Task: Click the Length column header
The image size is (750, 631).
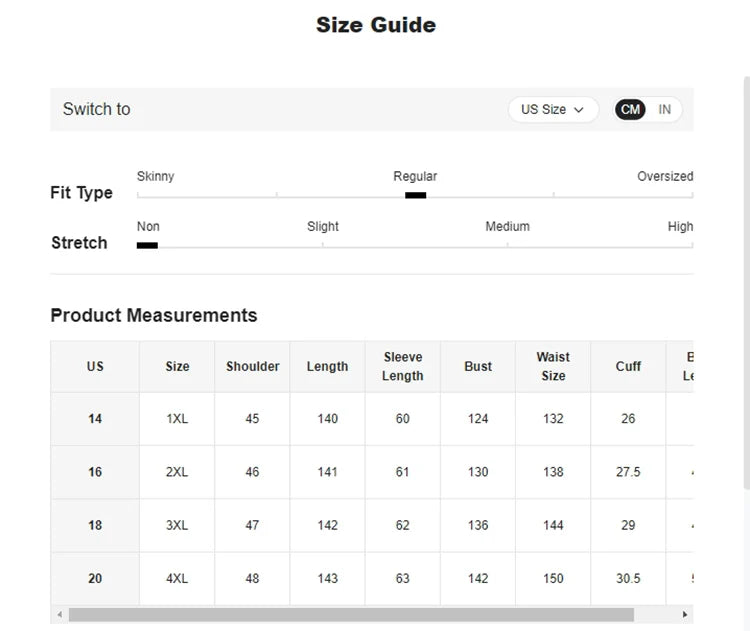Action: point(327,367)
